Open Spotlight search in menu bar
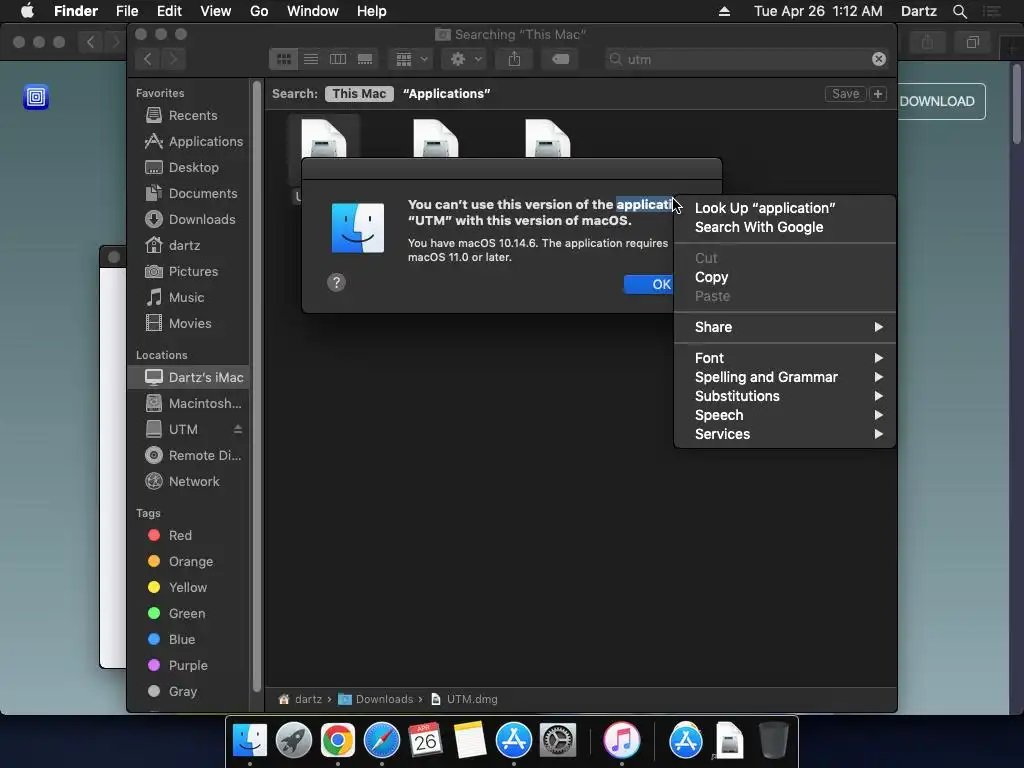Screen dimensions: 1024x768 pyautogui.click(x=959, y=11)
